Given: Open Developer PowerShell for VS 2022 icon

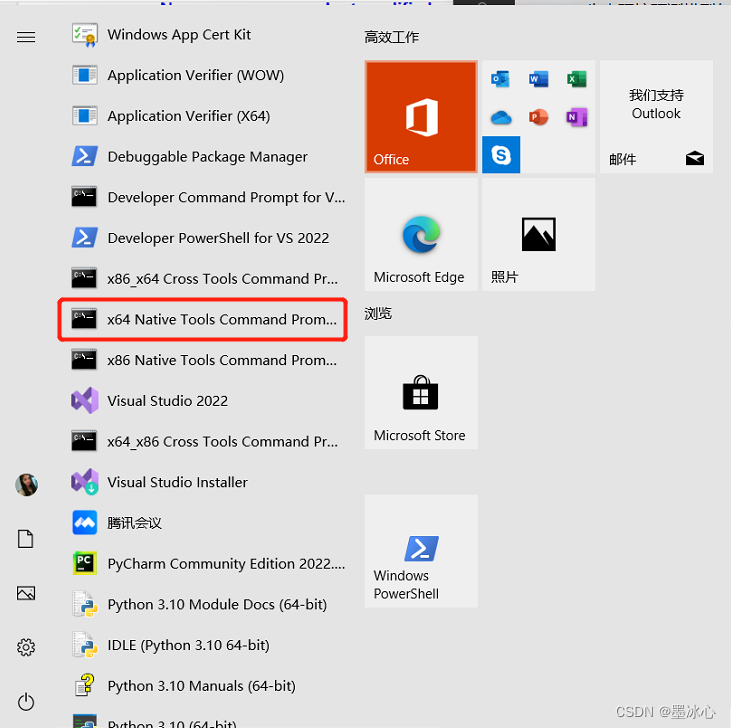Looking at the screenshot, I should pos(85,238).
